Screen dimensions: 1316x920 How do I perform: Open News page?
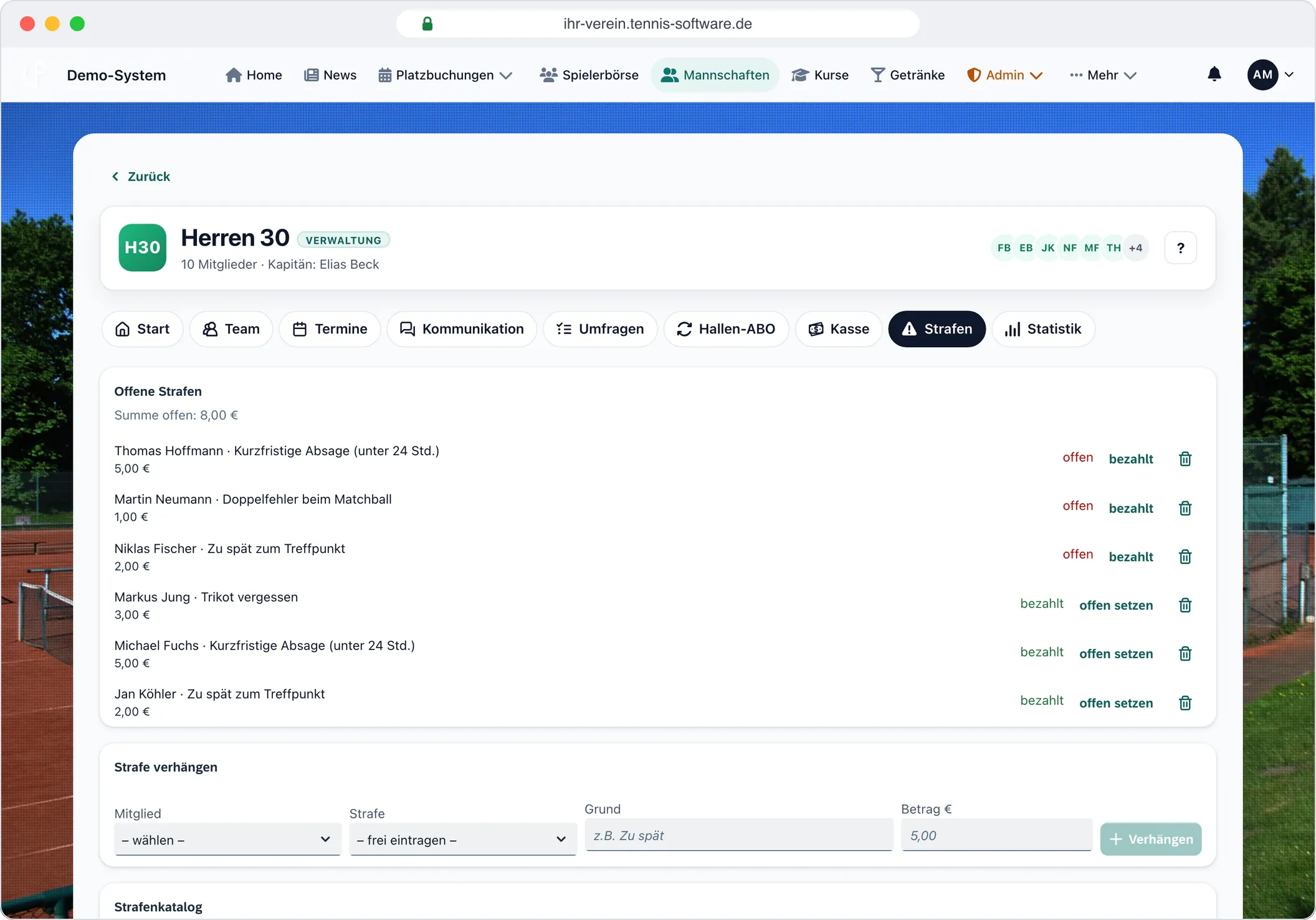(x=330, y=75)
